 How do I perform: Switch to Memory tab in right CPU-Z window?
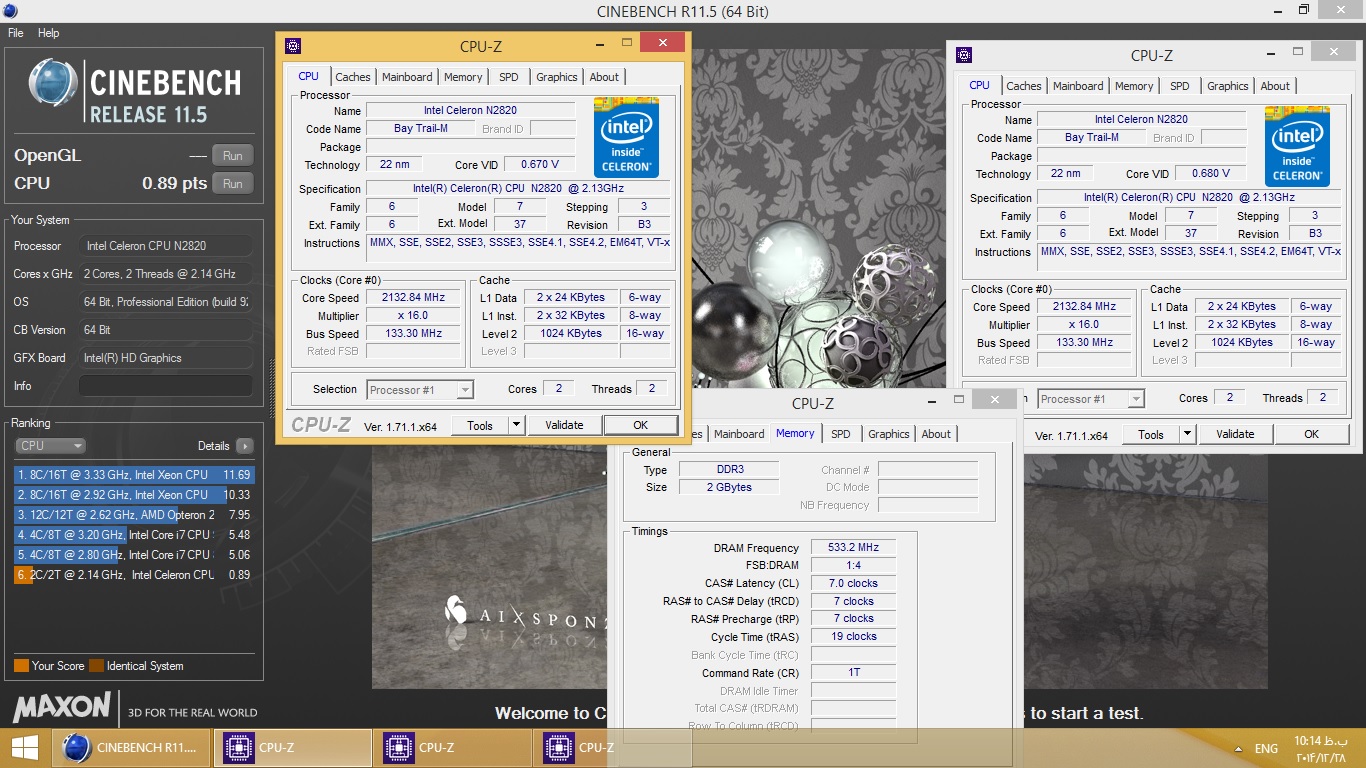click(x=1134, y=86)
